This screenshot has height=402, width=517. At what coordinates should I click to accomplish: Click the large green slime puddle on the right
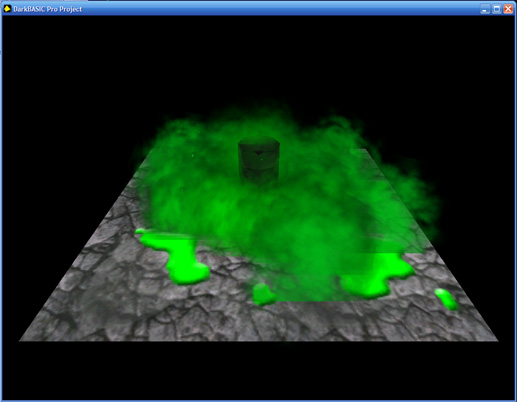tap(377, 275)
